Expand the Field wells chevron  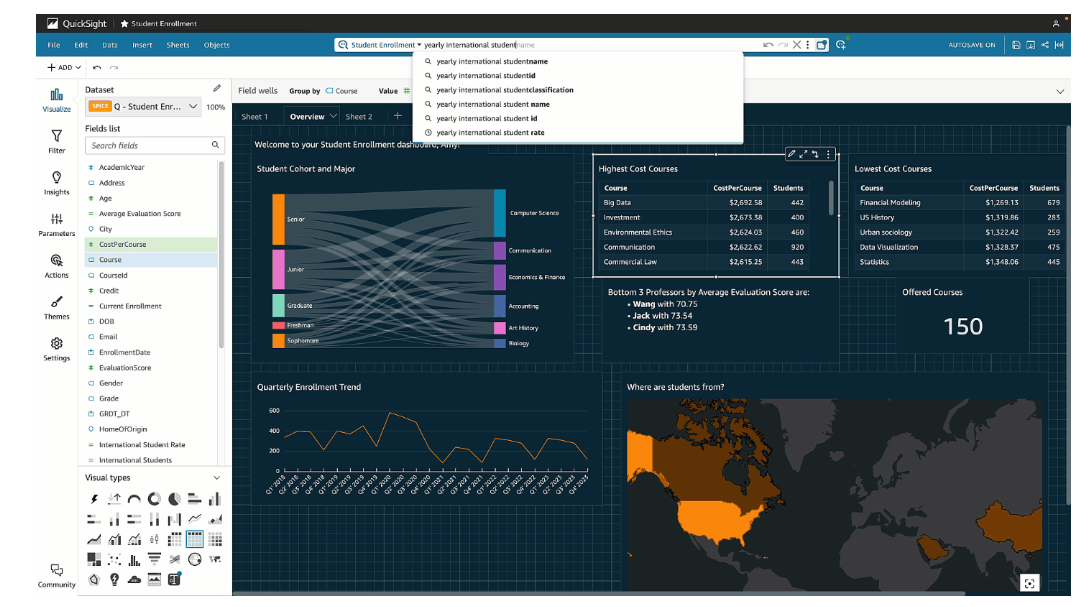[1059, 91]
